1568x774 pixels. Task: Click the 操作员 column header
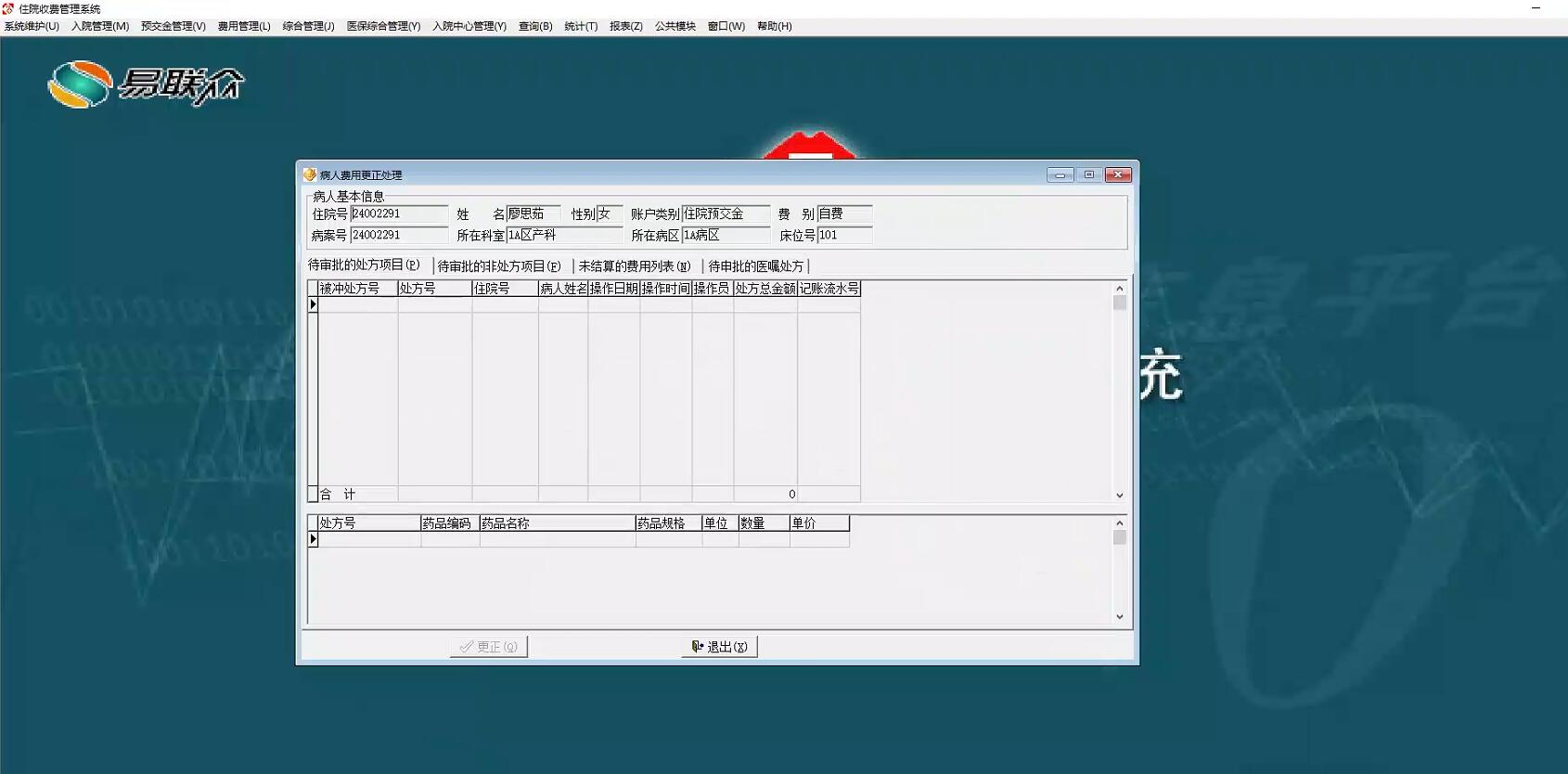tap(713, 289)
